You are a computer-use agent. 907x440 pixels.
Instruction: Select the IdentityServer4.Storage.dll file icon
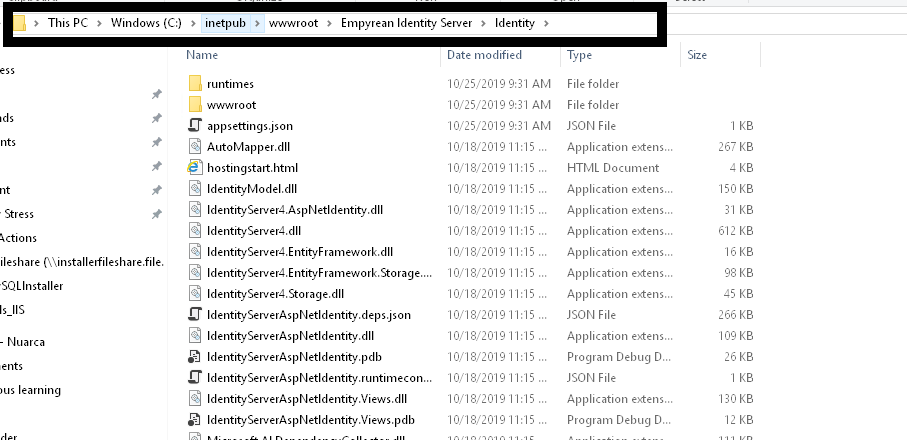coord(196,294)
